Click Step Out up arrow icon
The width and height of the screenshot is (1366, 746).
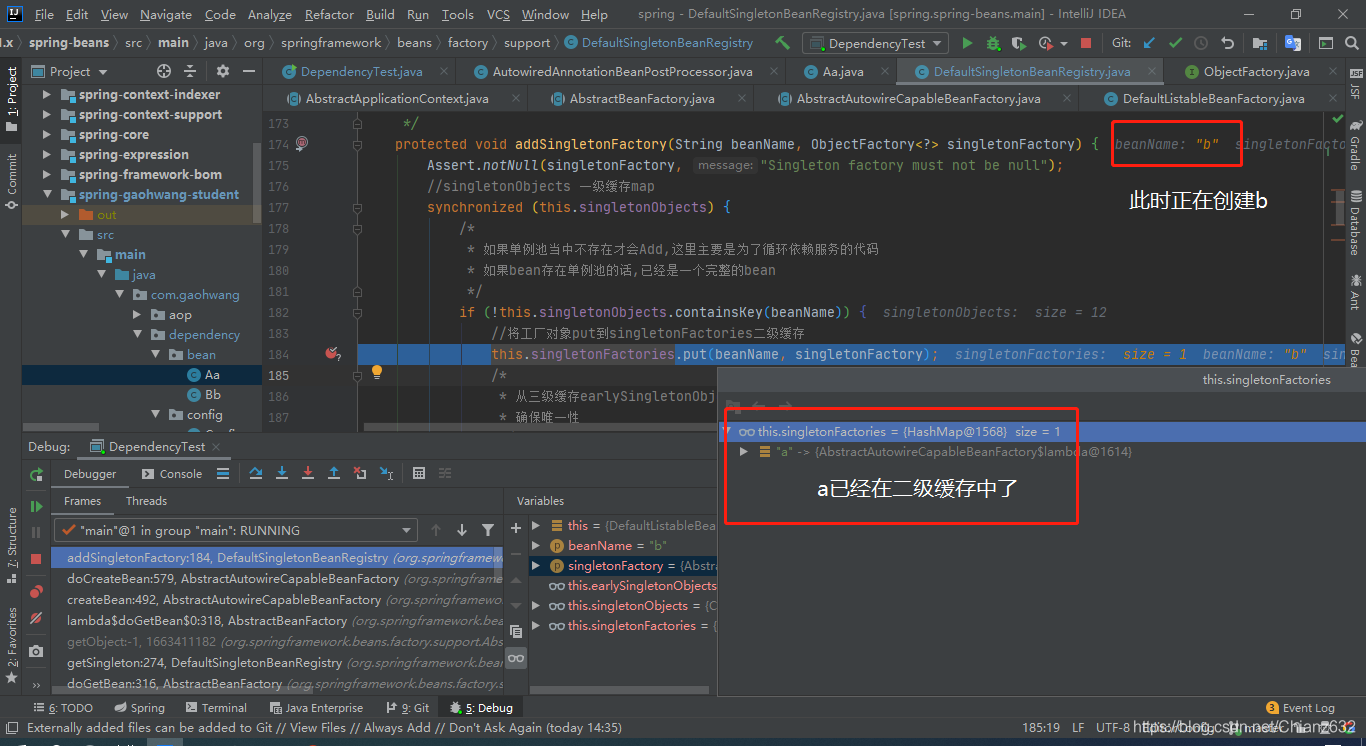[x=334, y=473]
